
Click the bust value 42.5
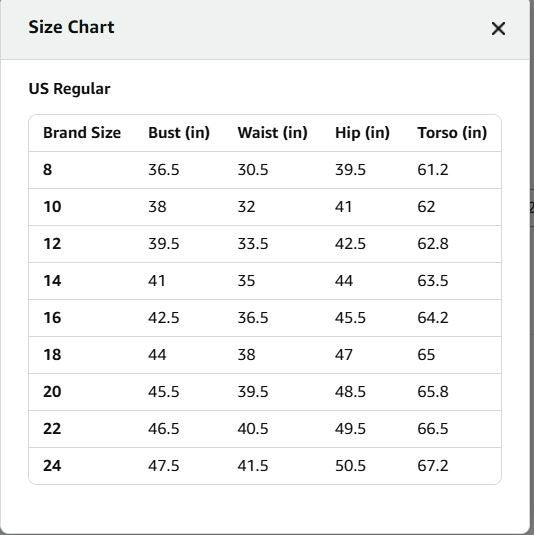(x=163, y=318)
